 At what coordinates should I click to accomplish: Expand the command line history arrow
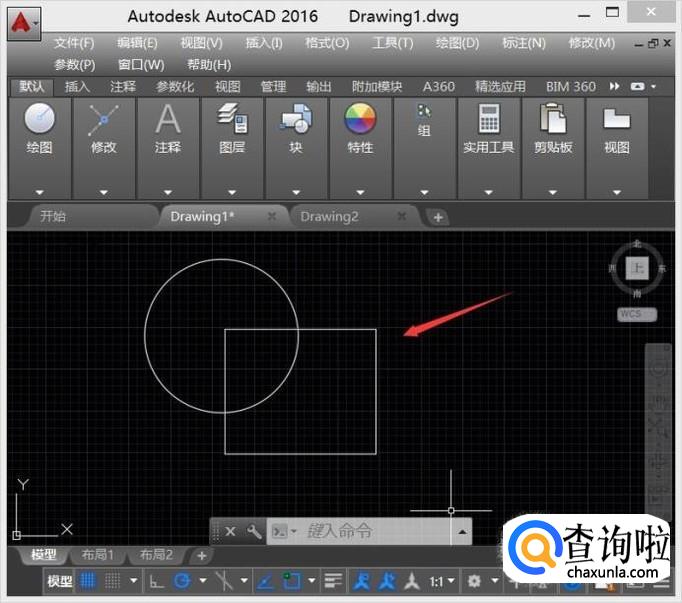coord(462,531)
